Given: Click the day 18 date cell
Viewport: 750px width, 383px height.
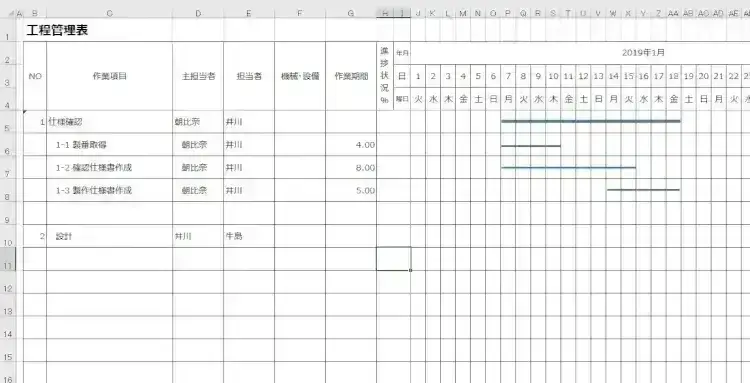Looking at the screenshot, I should pyautogui.click(x=673, y=76).
